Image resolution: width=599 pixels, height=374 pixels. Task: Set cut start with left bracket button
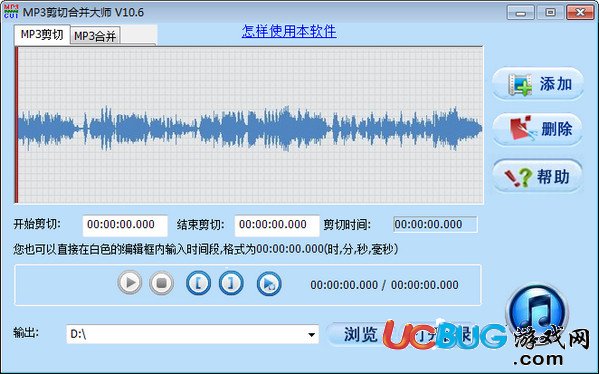click(198, 283)
